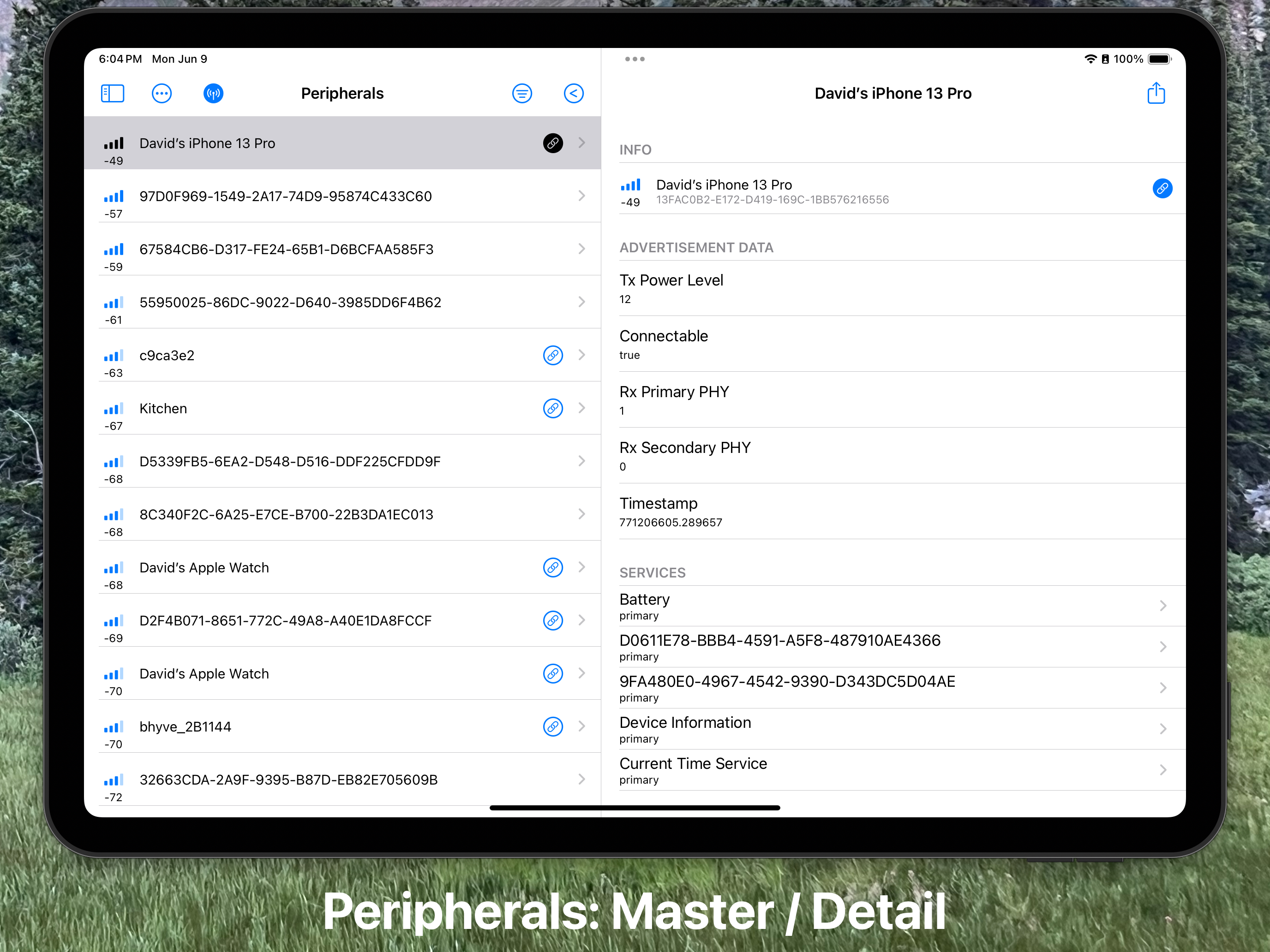Share David's iPhone 13 Pro details
Screen dimensions: 1270x952
pyautogui.click(x=1156, y=93)
